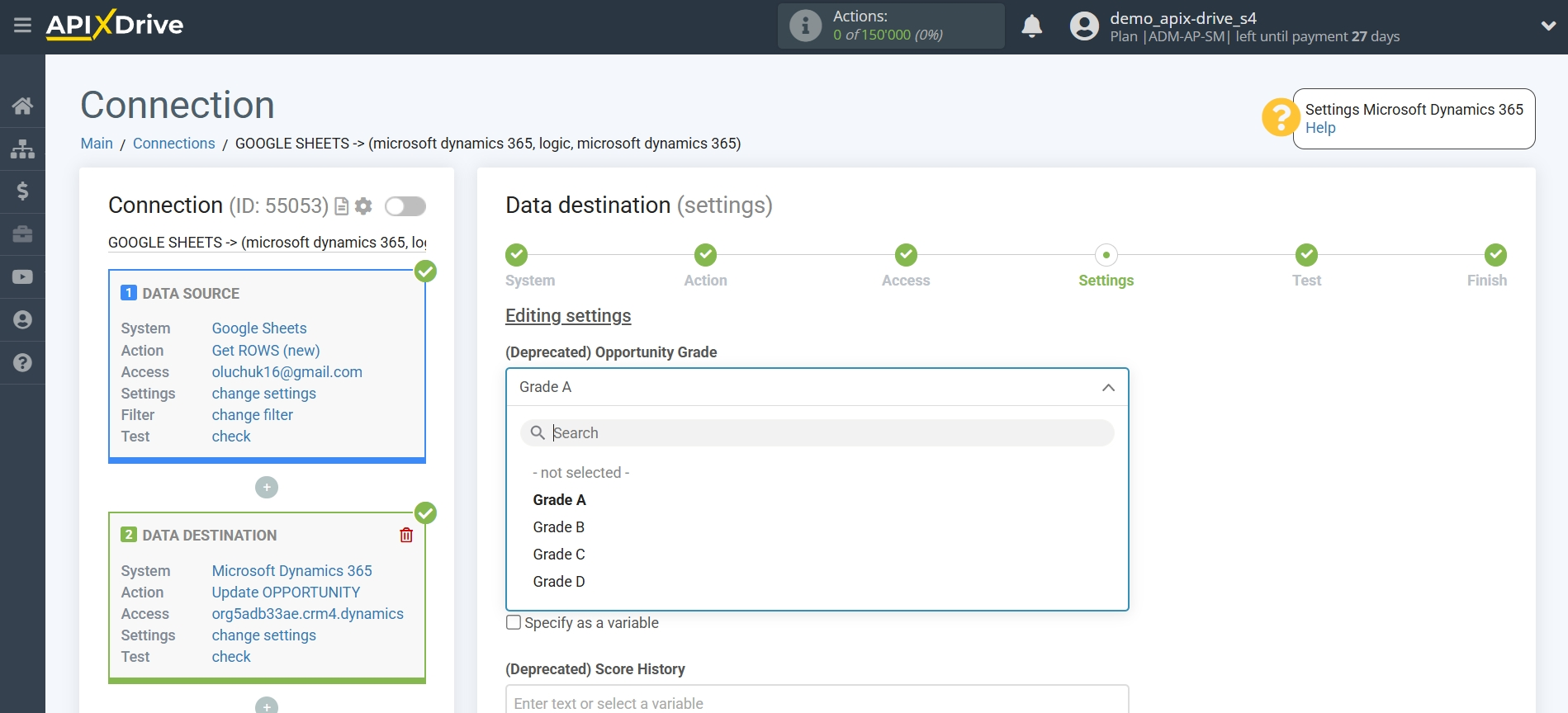Click plus icon below Data Destination block
The image size is (1568, 713).
[x=267, y=706]
